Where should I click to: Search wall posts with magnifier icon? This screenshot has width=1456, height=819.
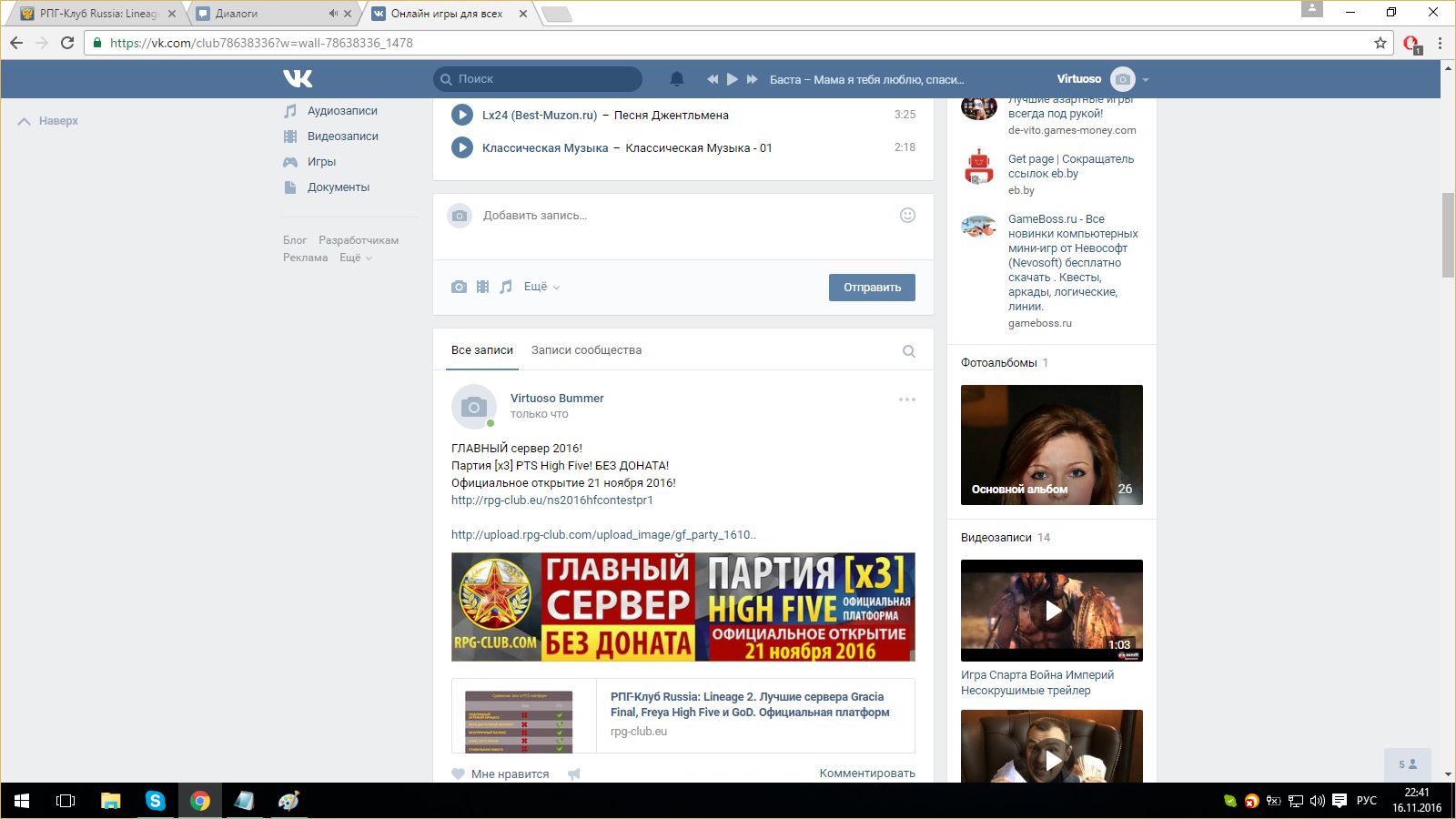click(908, 351)
